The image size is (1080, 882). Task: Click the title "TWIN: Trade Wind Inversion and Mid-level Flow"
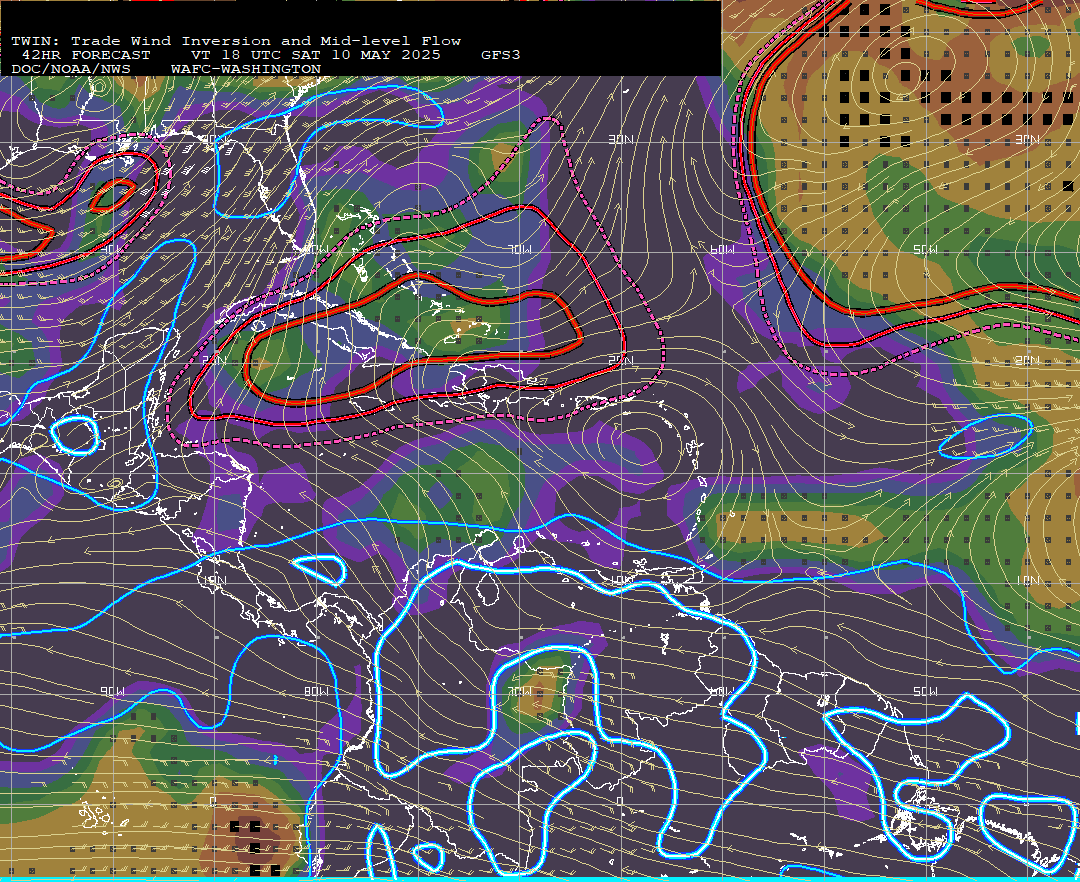(x=236, y=41)
